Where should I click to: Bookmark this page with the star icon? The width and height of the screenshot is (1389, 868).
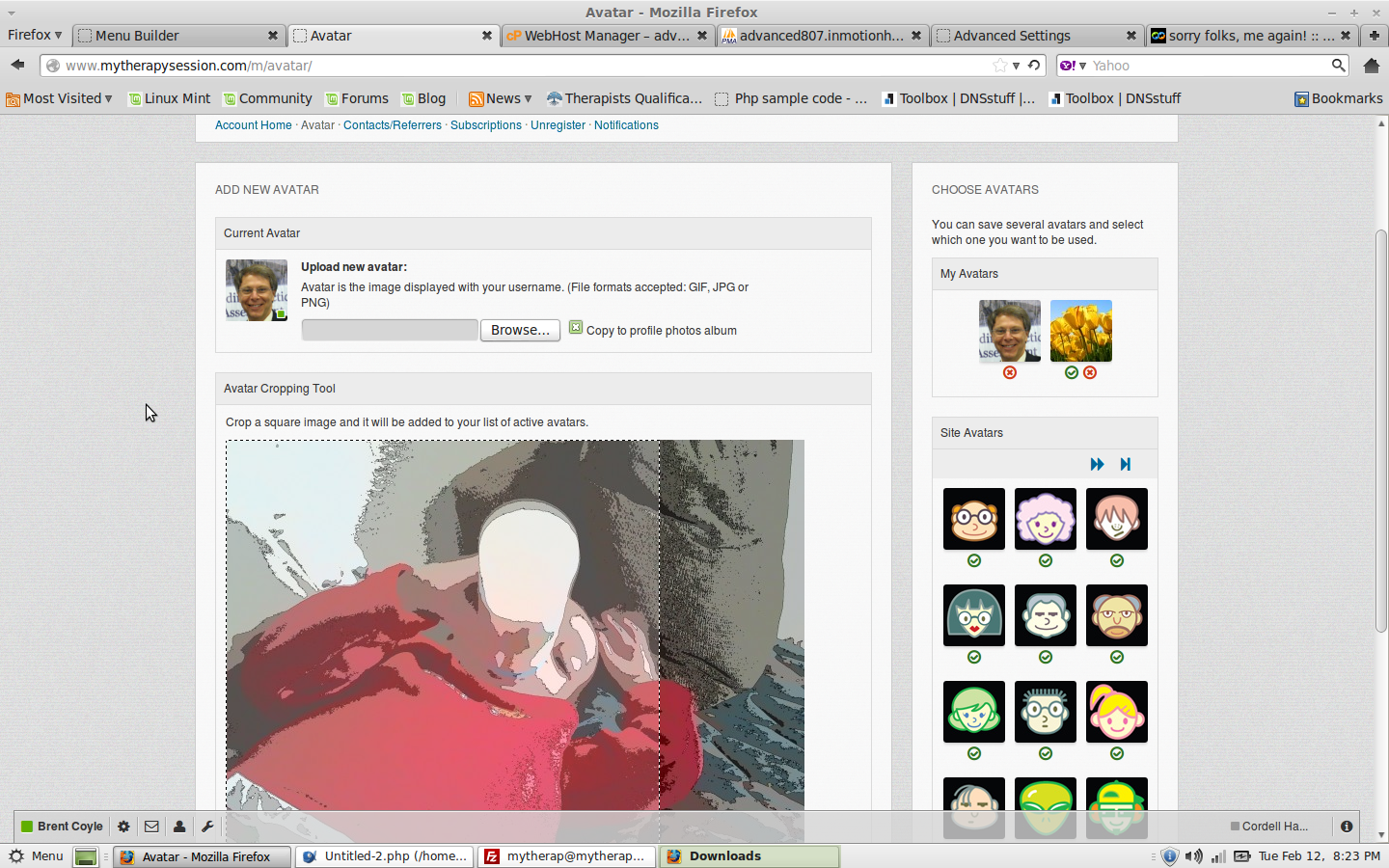(999, 66)
